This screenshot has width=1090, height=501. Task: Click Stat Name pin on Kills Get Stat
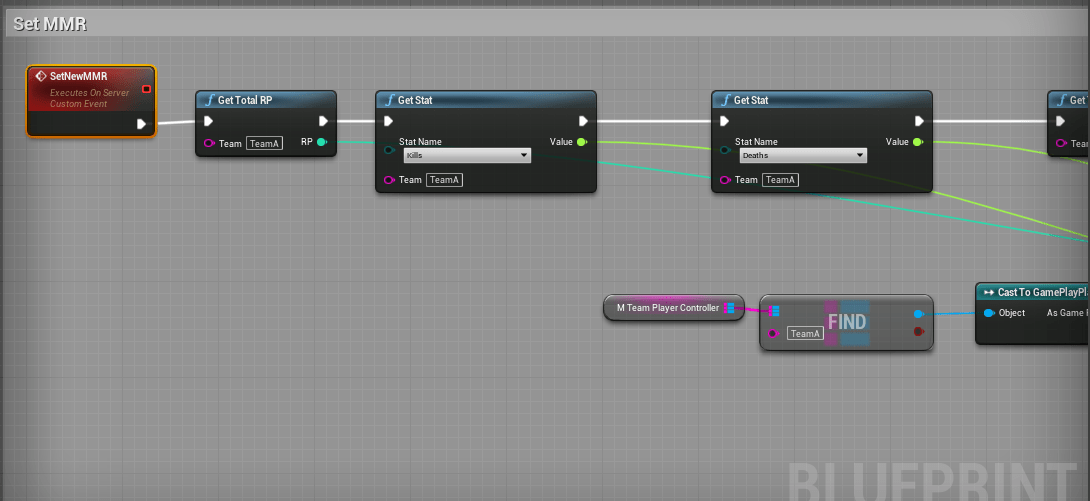(389, 150)
